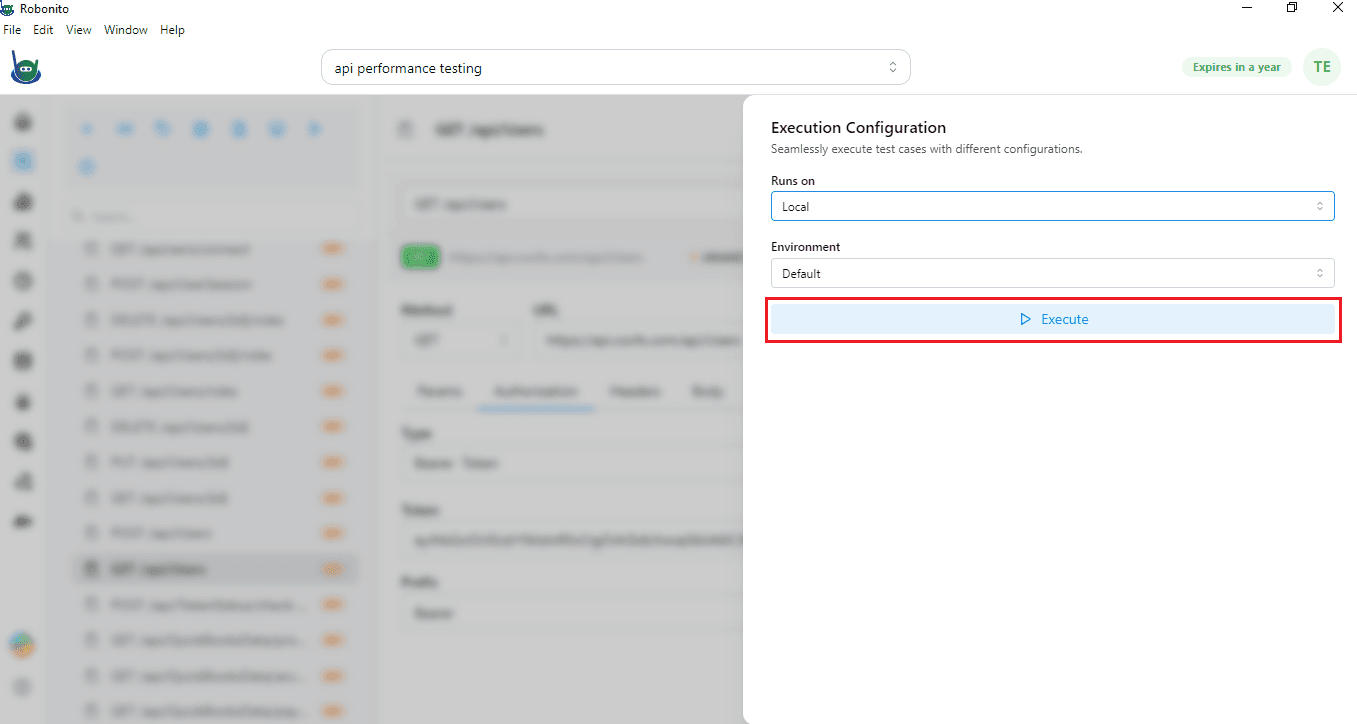The image size is (1357, 724).
Task: Open the Edit menu
Action: 43,30
